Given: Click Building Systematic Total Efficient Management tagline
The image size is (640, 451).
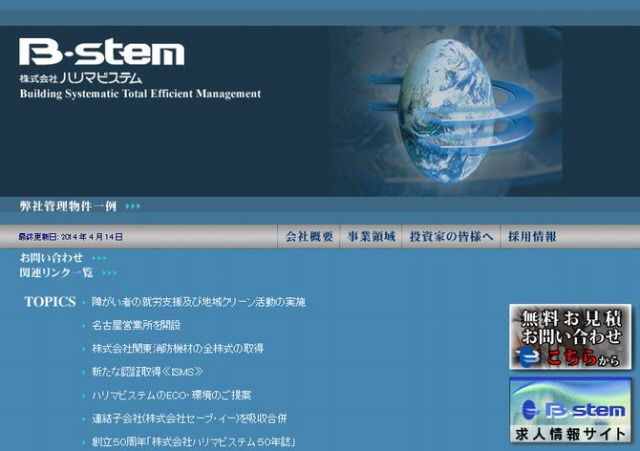Looking at the screenshot, I should coord(140,94).
